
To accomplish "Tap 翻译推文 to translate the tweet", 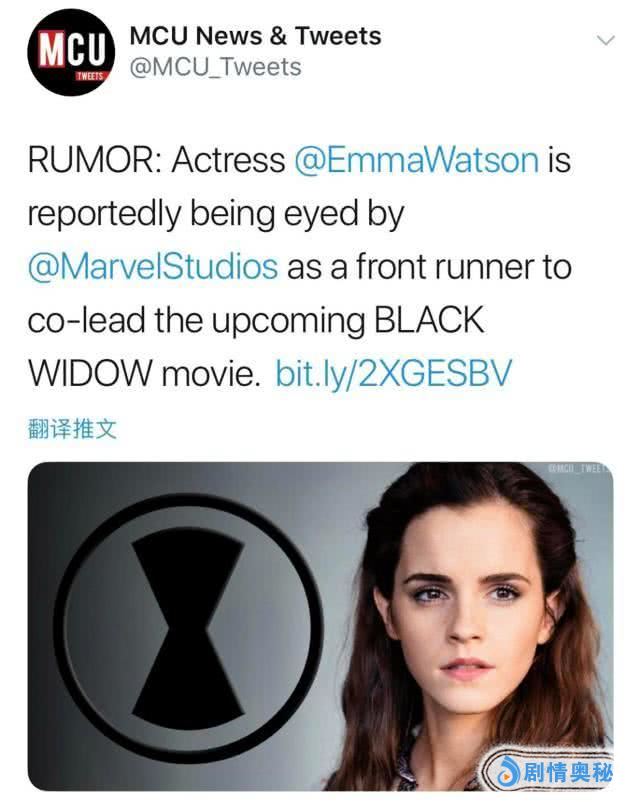I will [x=72, y=429].
